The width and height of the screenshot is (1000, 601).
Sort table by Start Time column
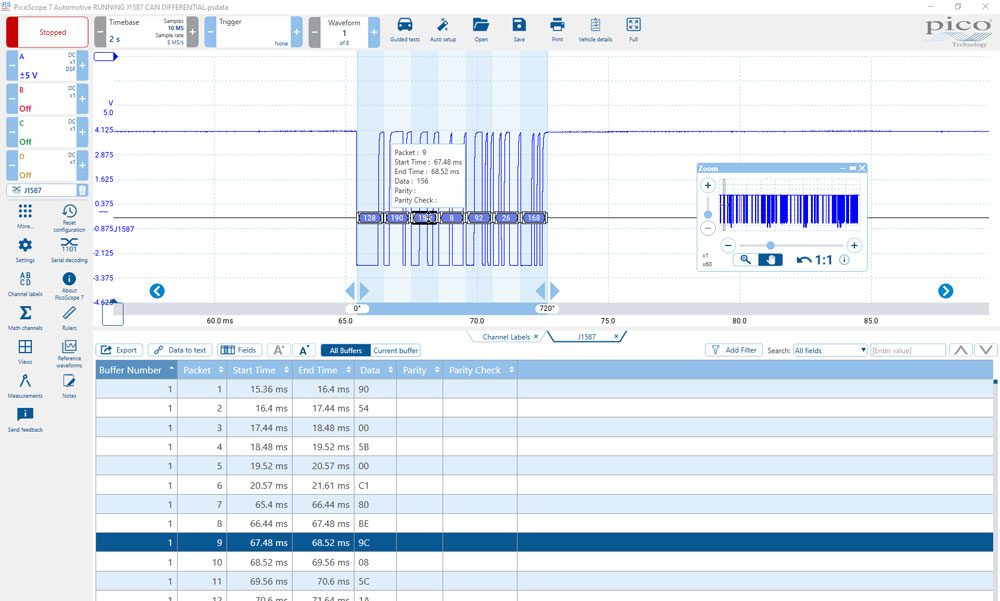pos(260,370)
